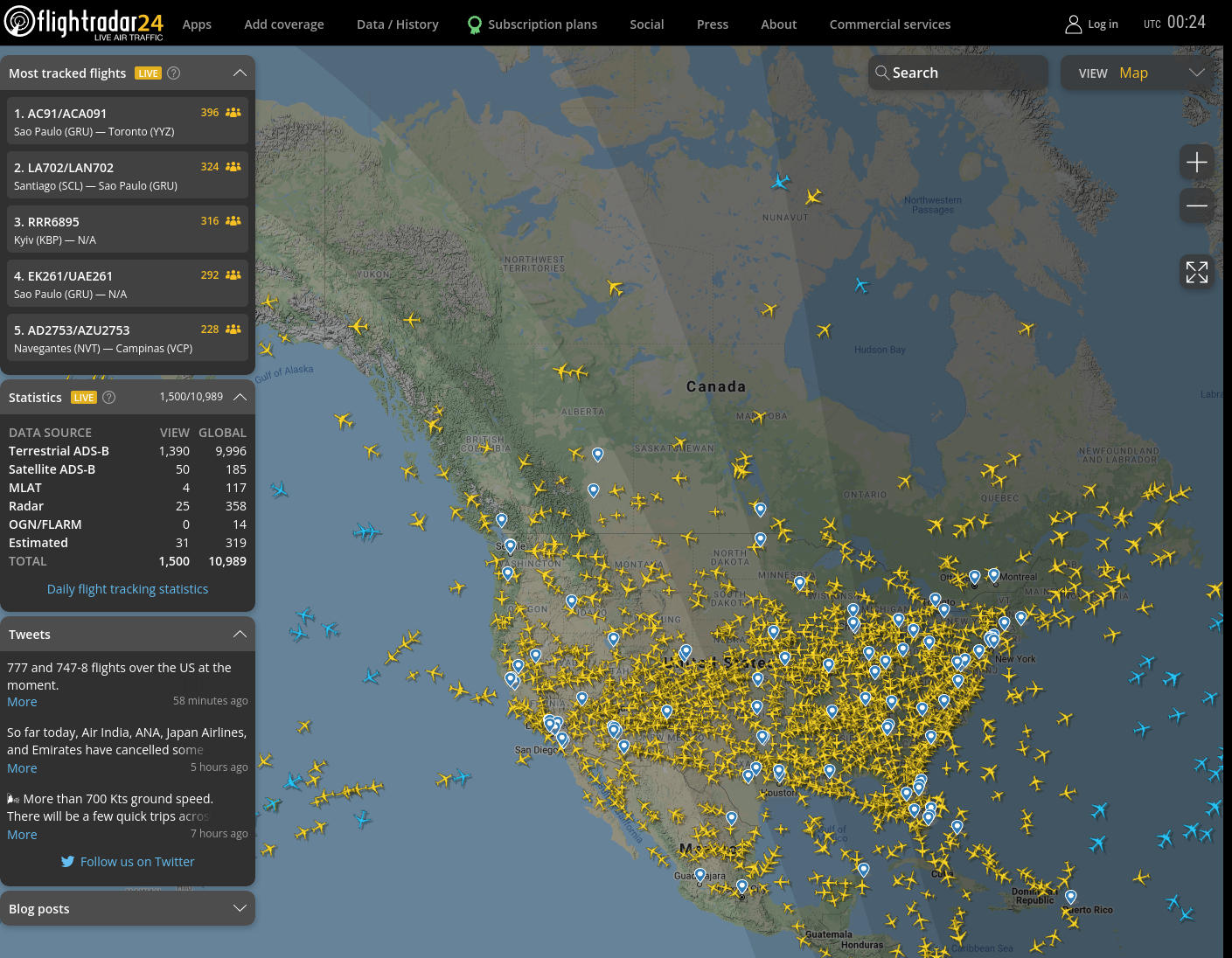Click the Satellite ADS-B row

click(128, 469)
